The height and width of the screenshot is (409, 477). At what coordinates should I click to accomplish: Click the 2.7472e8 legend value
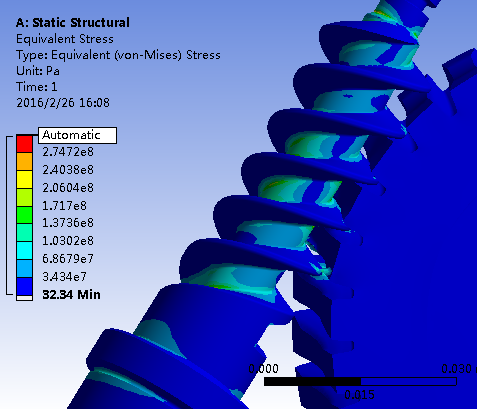tap(68, 152)
